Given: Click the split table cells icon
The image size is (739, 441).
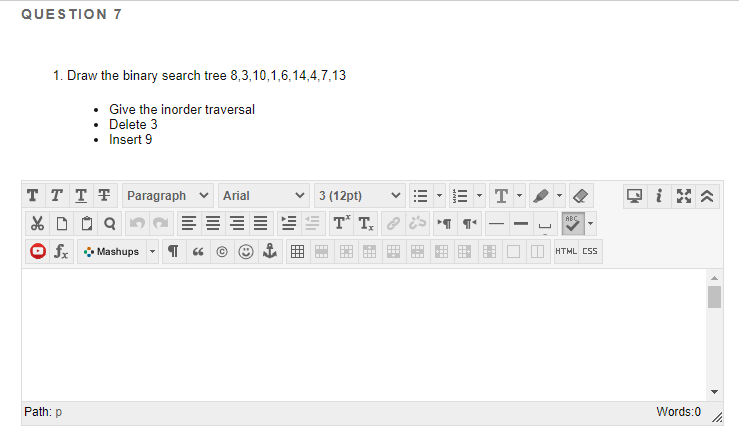Looking at the screenshot, I should (x=537, y=251).
